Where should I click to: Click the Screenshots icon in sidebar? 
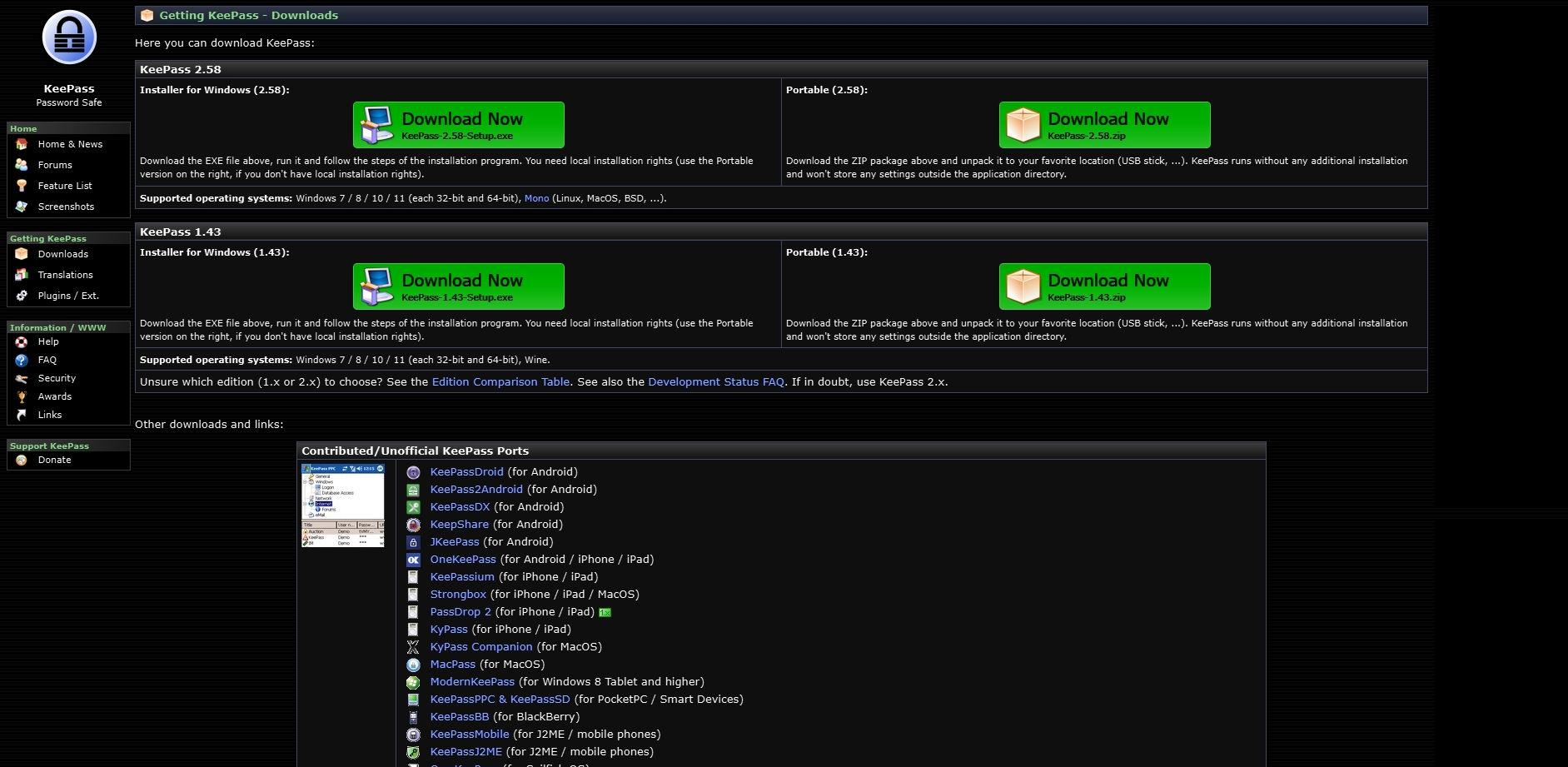[x=22, y=207]
